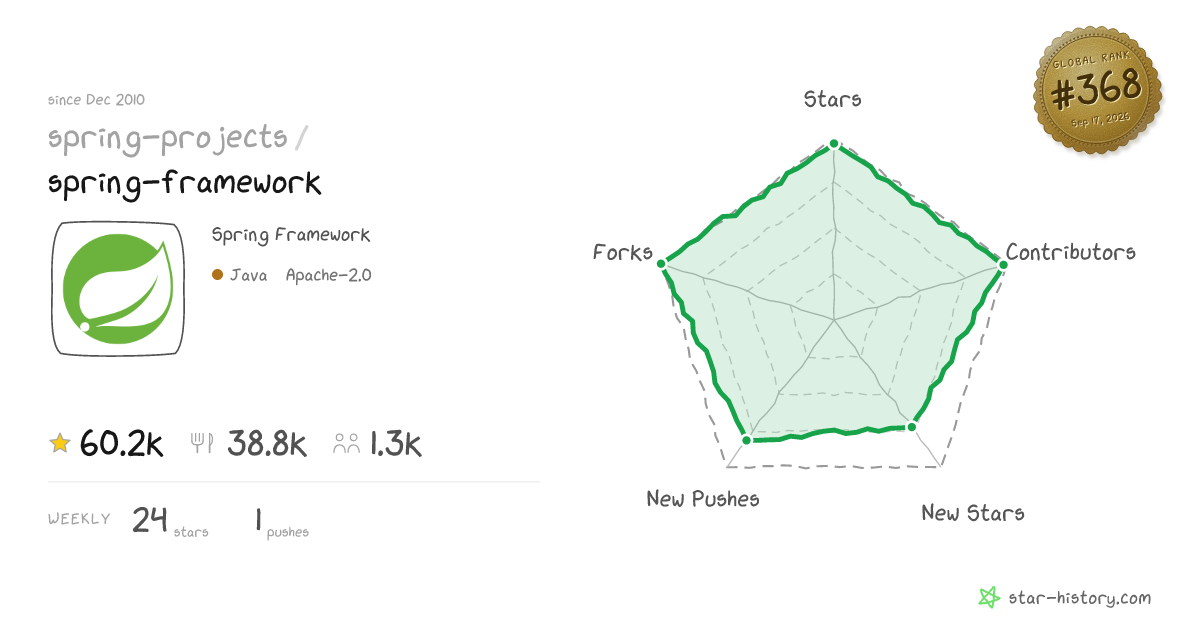Click the 60.2k stars count
This screenshot has height=630, width=1200.
point(121,444)
